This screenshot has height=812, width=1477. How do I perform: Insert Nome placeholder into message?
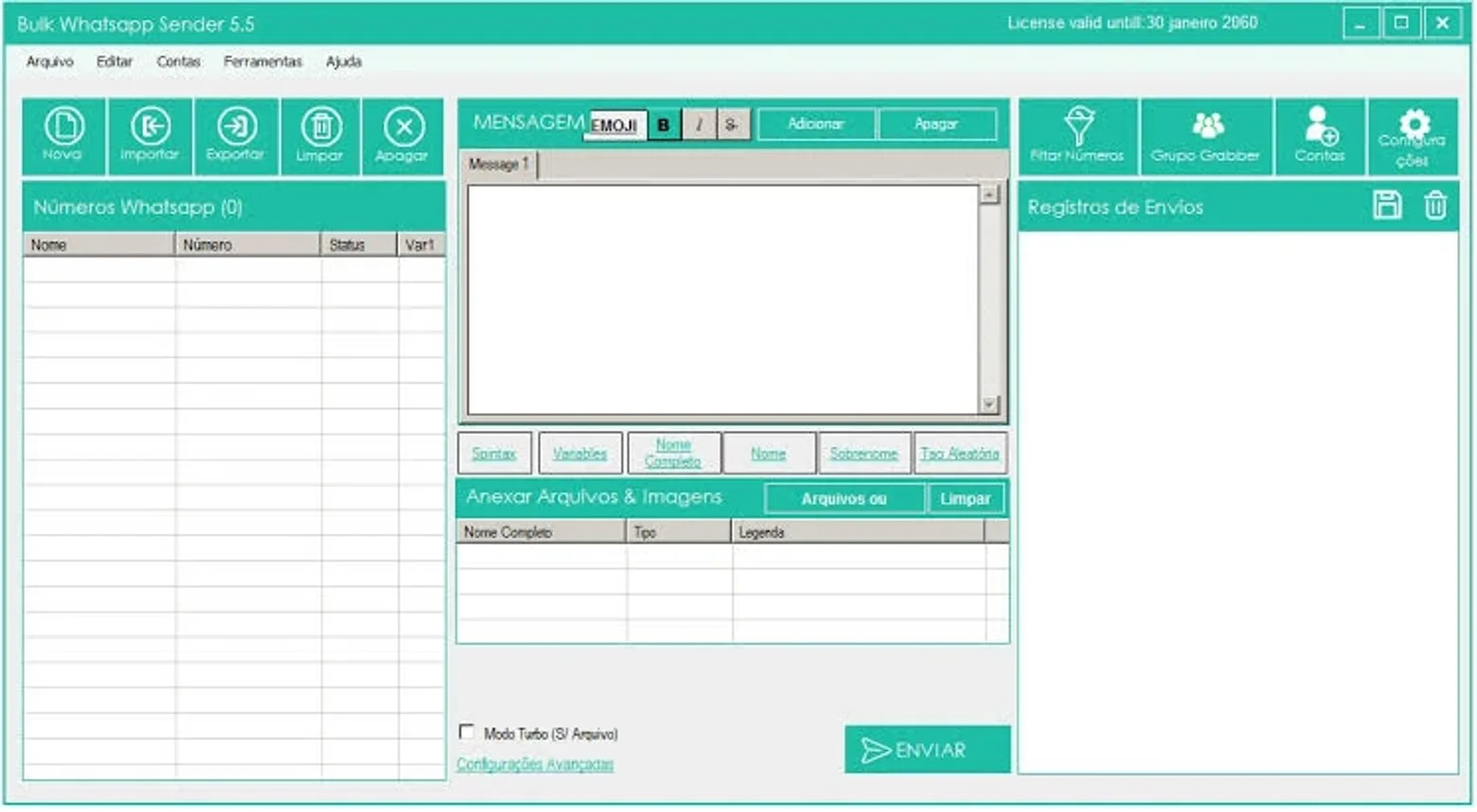coord(768,453)
